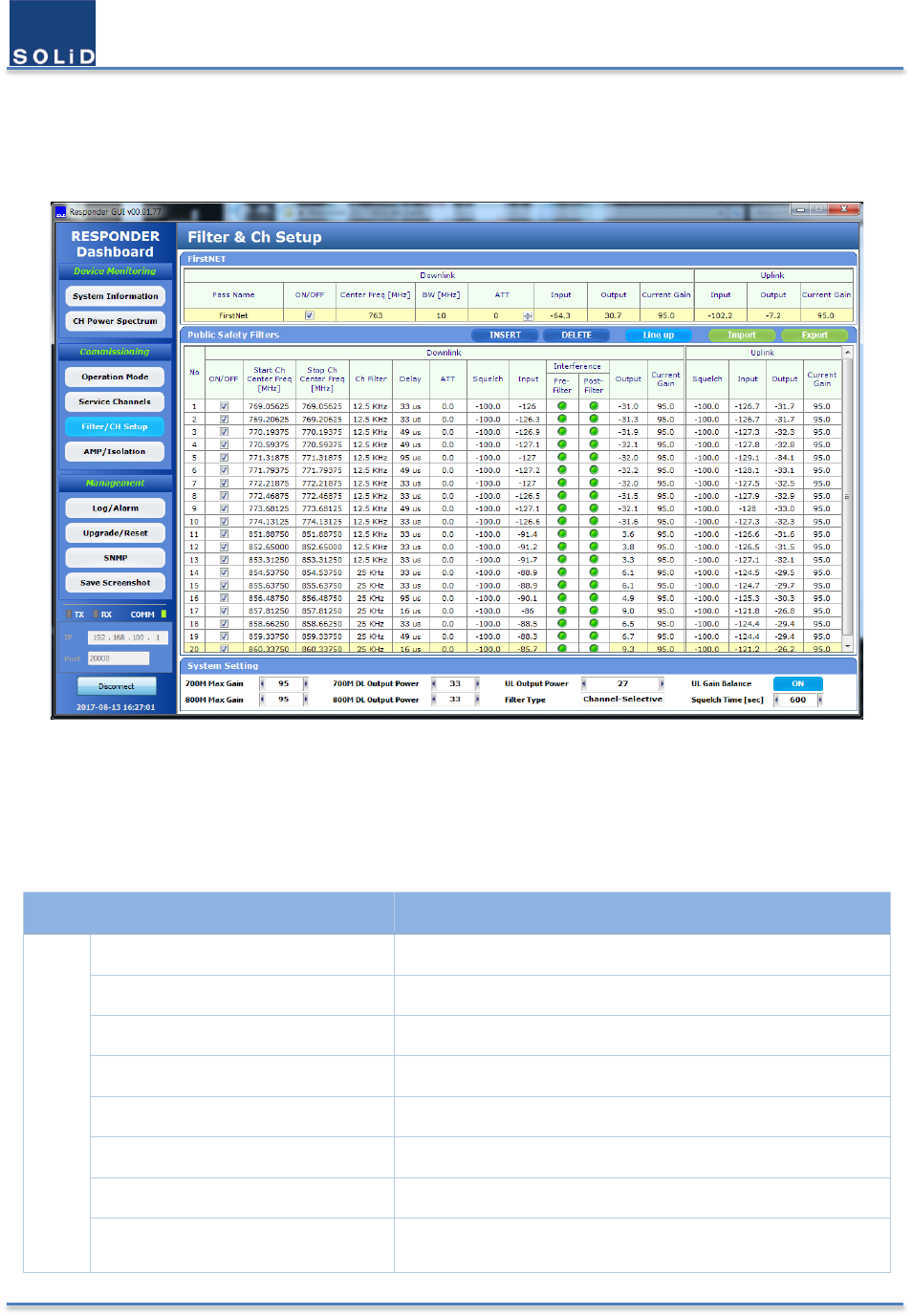The width and height of the screenshot is (912, 1316).
Task: Click the Export button
Action: 814,335
